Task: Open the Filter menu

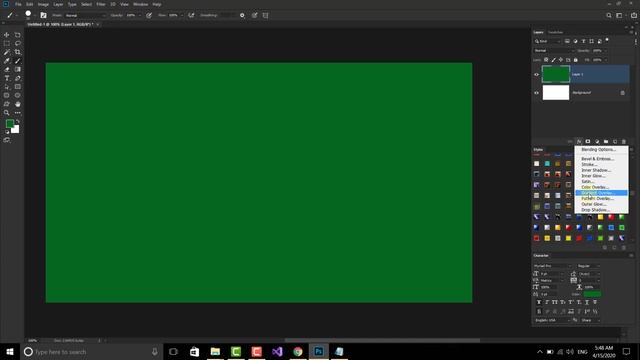Action: pyautogui.click(x=101, y=4)
